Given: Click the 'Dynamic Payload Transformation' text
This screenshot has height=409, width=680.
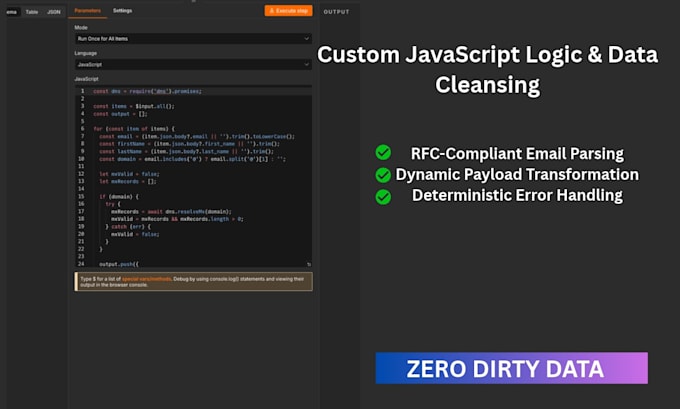Looking at the screenshot, I should click(x=517, y=174).
